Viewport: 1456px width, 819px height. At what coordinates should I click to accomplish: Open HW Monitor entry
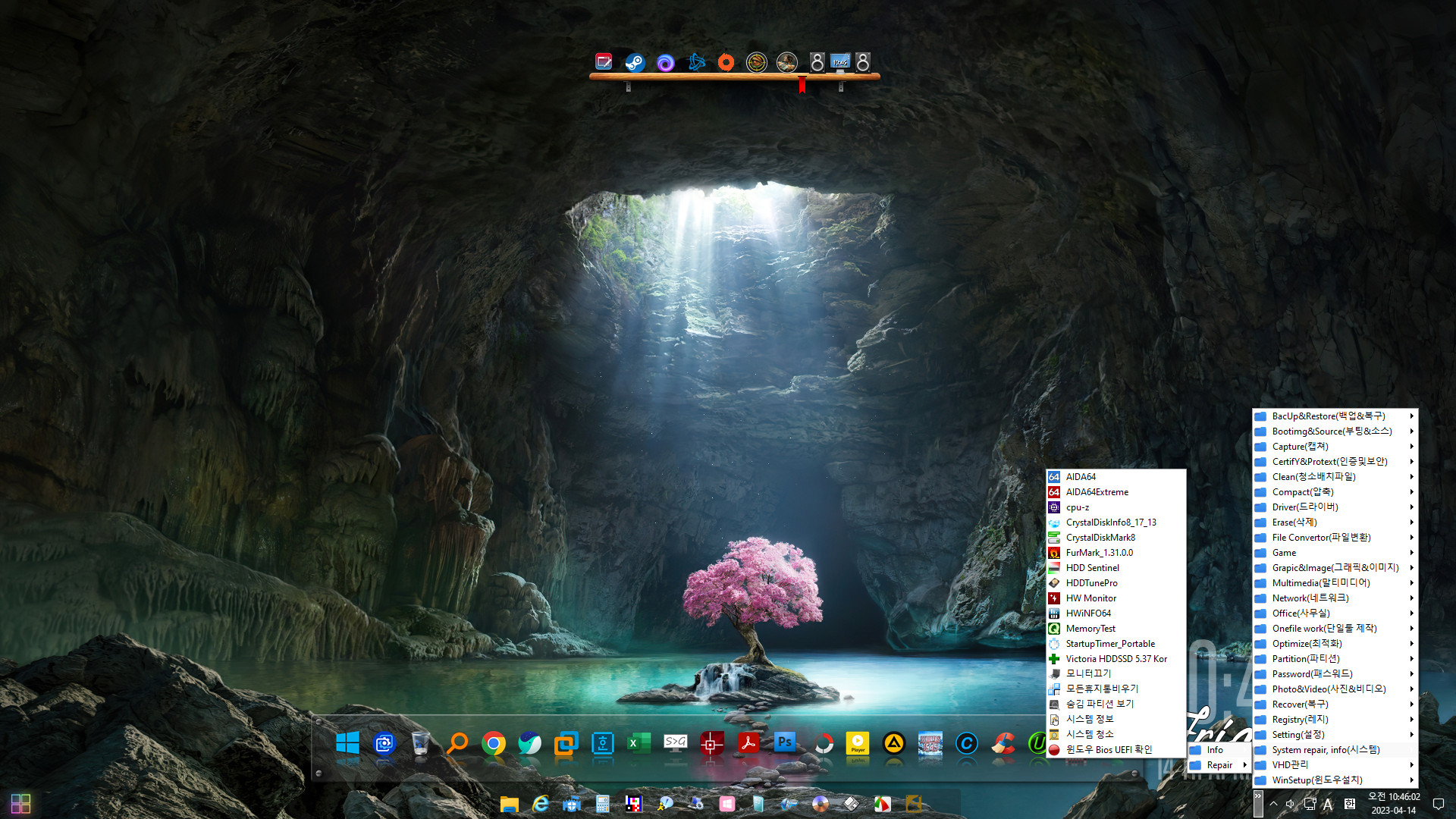(x=1116, y=598)
